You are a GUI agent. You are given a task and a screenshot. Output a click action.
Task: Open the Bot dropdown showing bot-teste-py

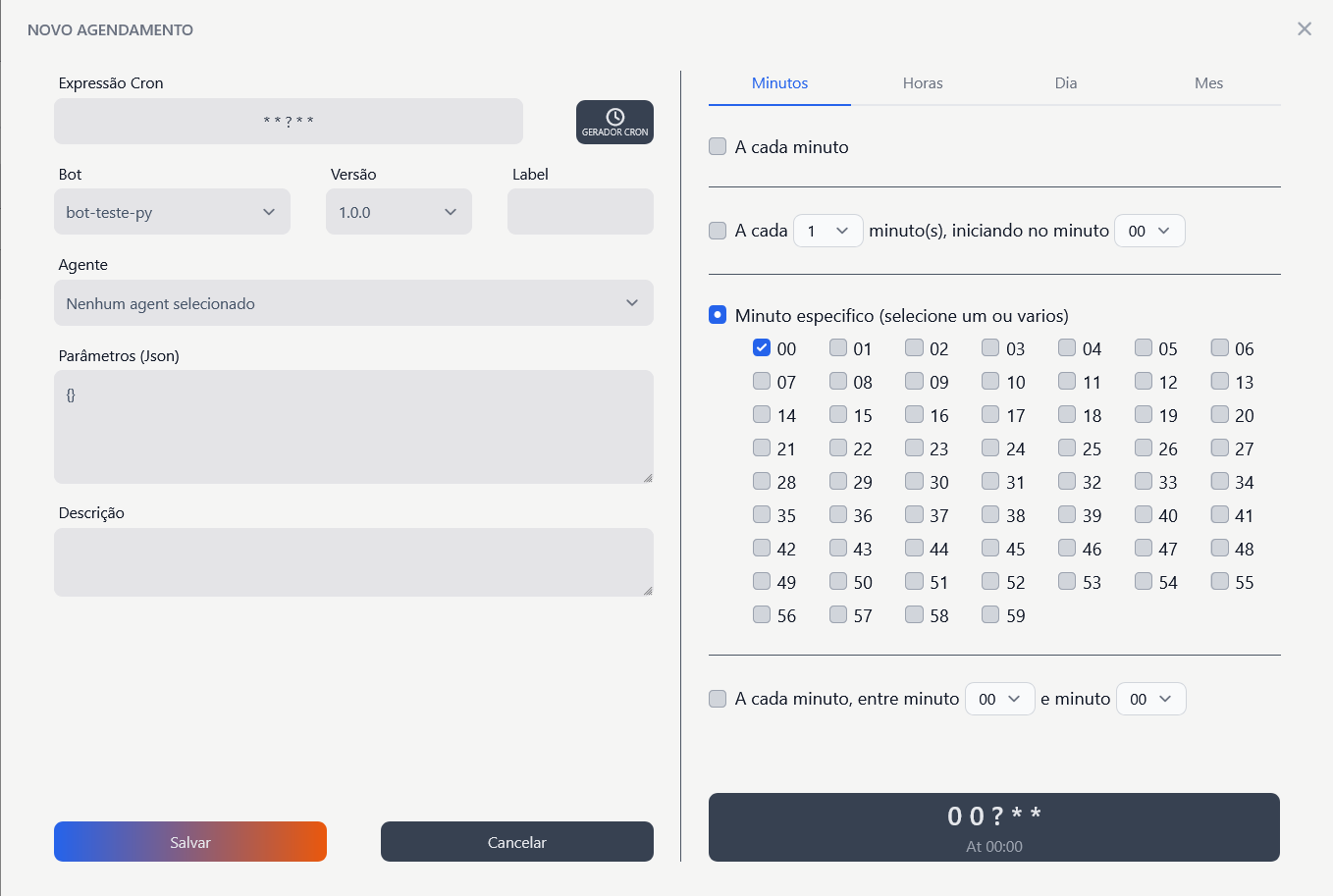(x=172, y=211)
